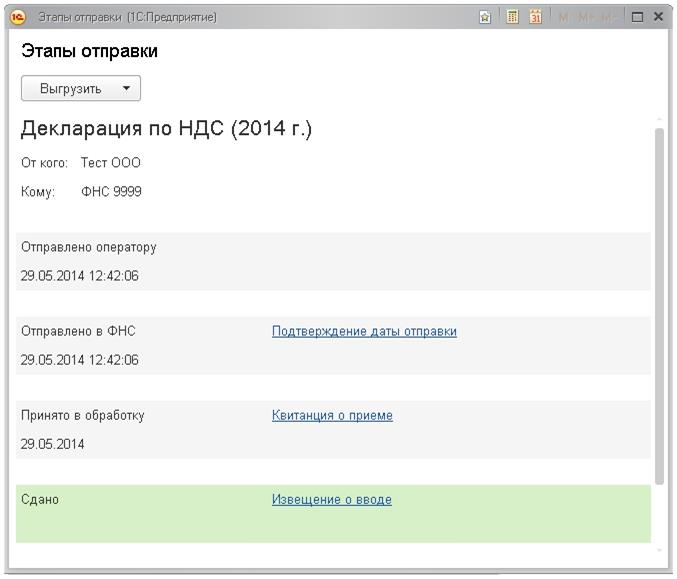Maximize the Этапы отправки window
The height and width of the screenshot is (579, 677).
[637, 17]
